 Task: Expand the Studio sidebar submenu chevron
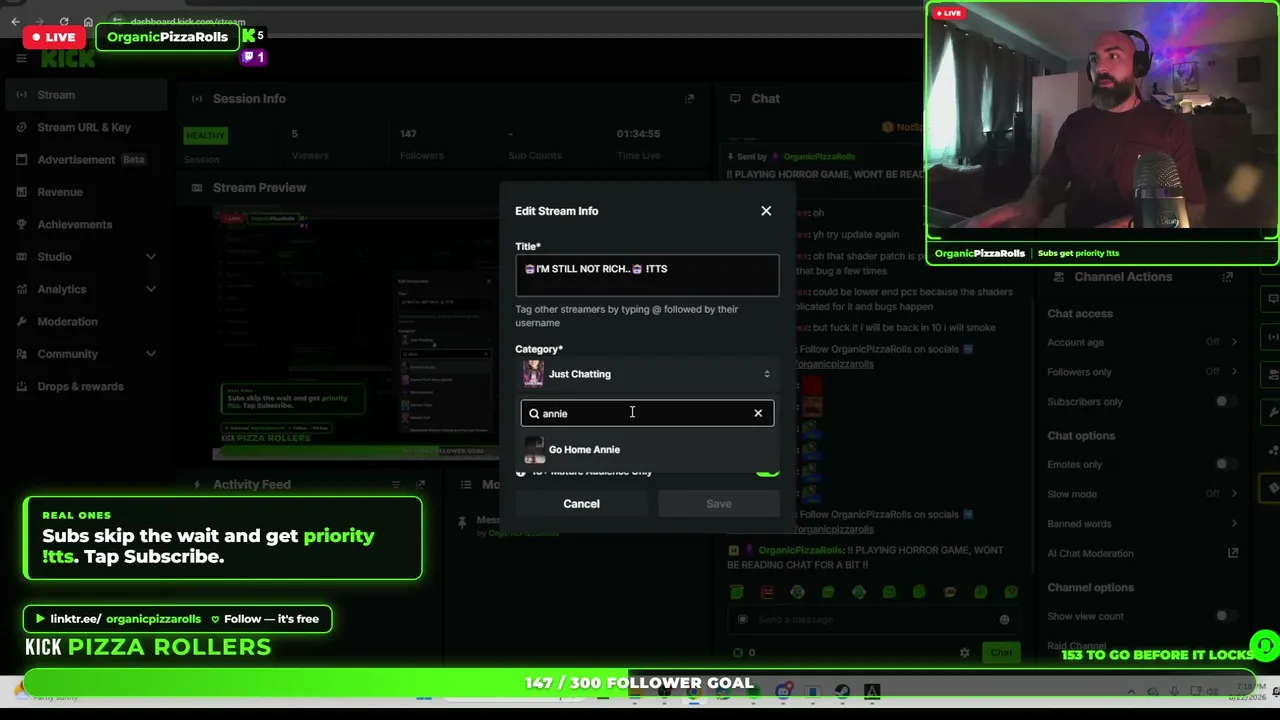(151, 257)
